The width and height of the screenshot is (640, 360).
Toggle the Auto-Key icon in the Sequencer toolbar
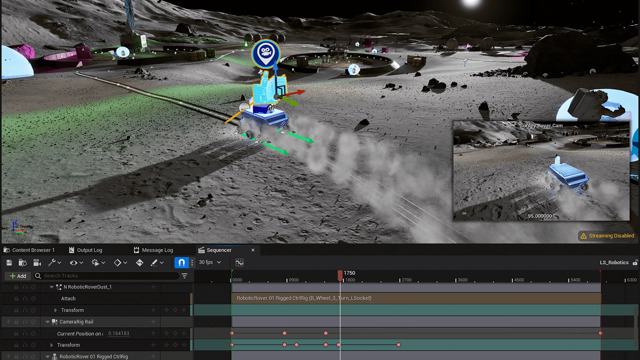click(140, 263)
